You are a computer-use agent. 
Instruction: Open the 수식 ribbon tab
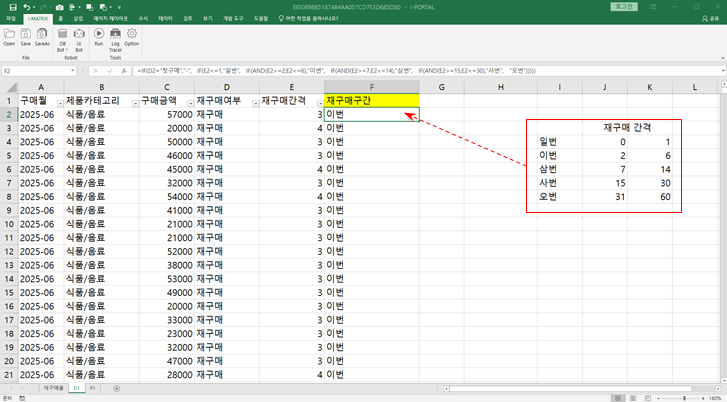pos(143,18)
